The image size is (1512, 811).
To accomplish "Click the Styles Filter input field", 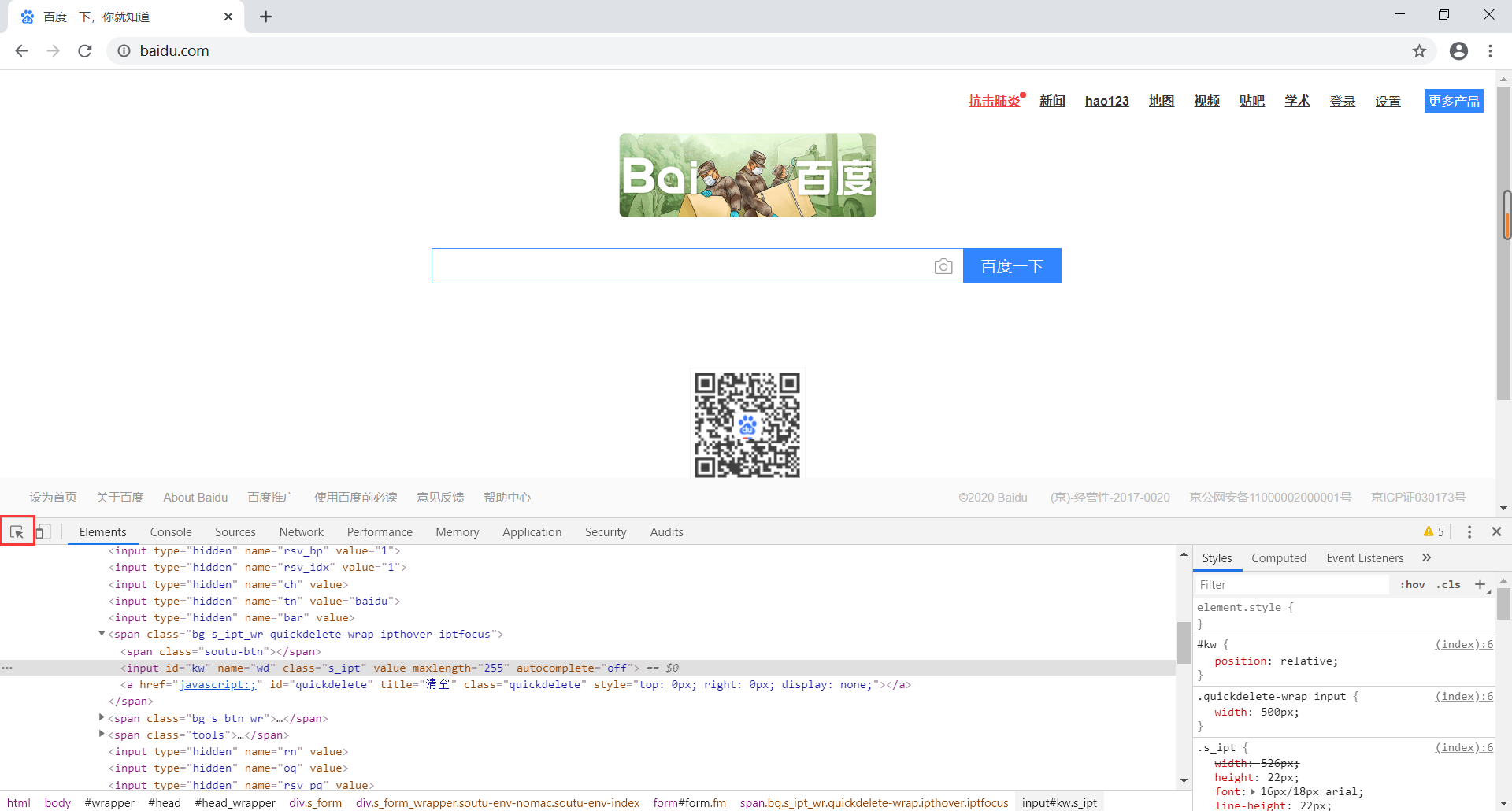I will coord(1293,584).
